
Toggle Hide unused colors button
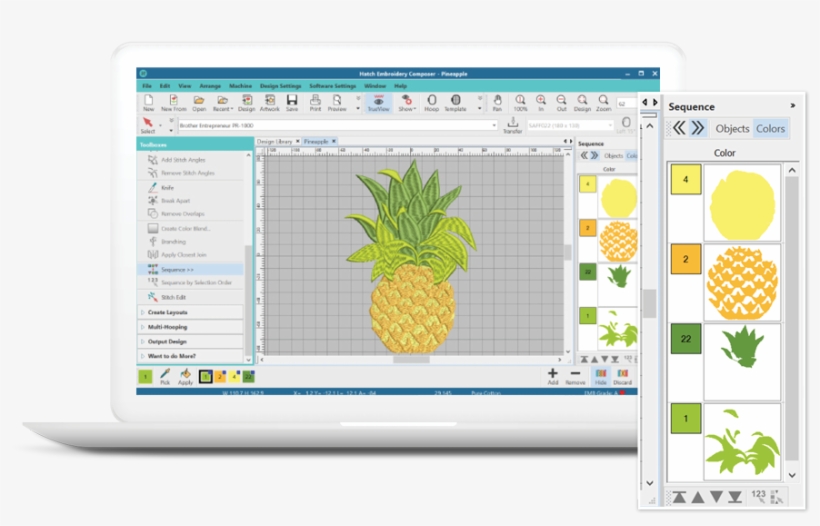point(600,376)
